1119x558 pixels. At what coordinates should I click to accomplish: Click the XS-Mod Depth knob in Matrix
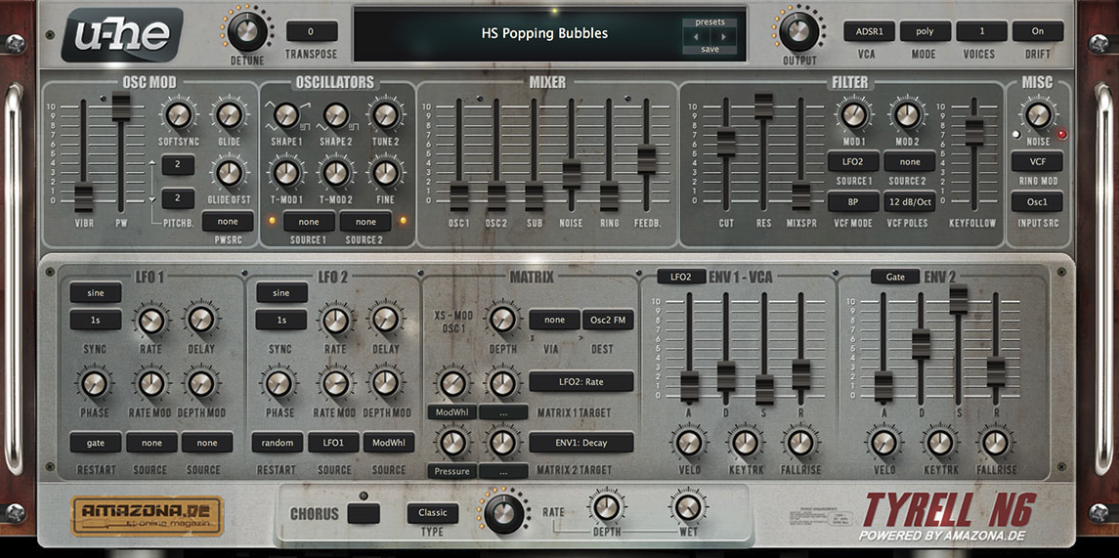502,320
